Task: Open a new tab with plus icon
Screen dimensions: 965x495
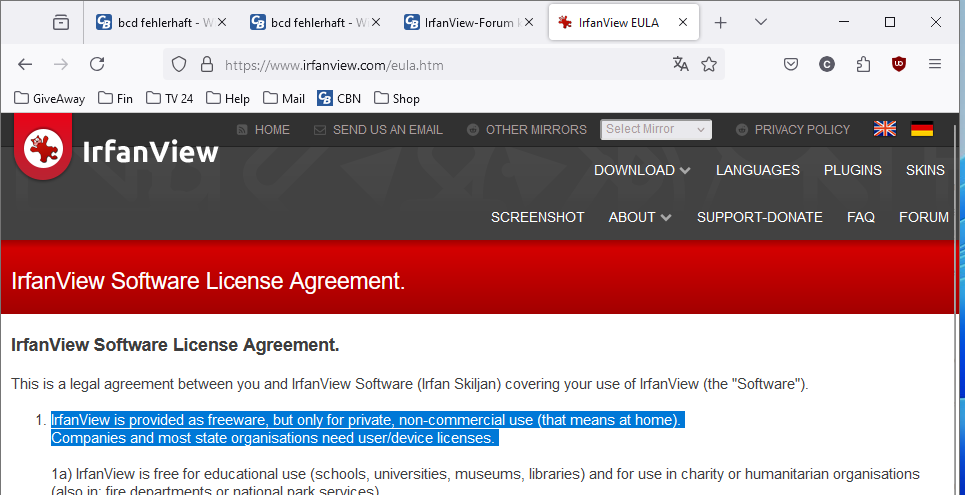Action: tap(721, 23)
